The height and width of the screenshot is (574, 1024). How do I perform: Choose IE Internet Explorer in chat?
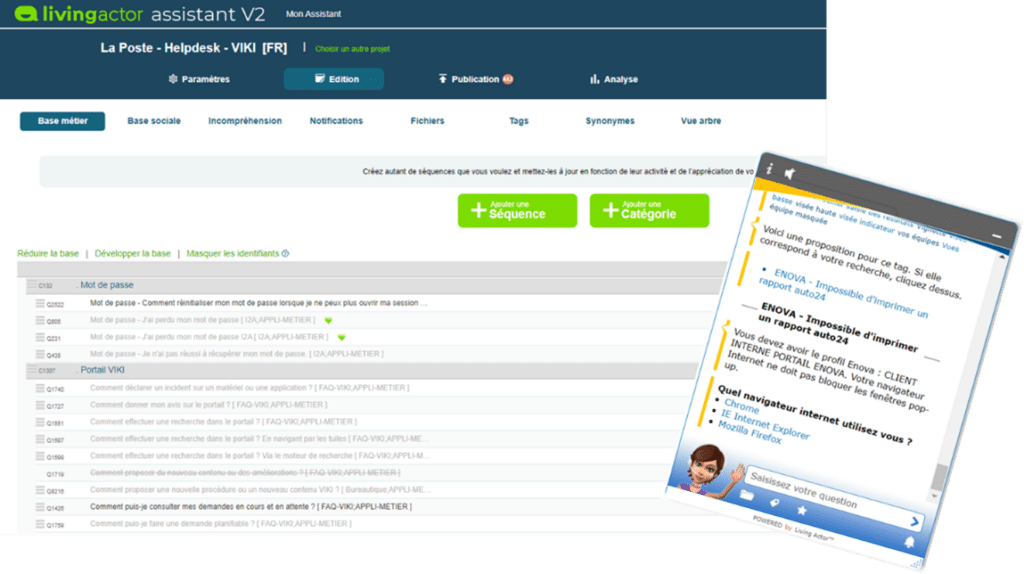pyautogui.click(x=765, y=424)
